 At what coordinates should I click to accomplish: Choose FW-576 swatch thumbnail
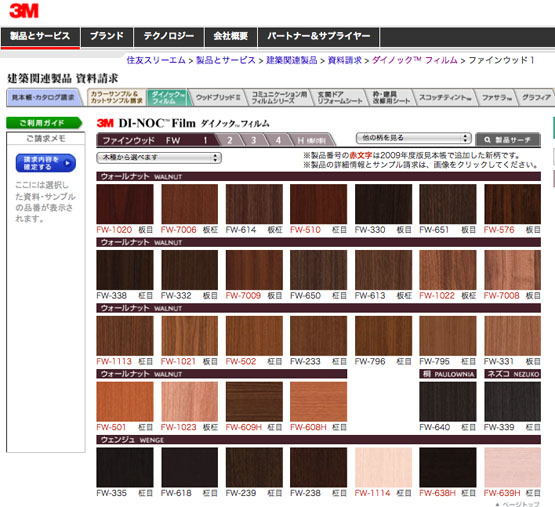pyautogui.click(x=513, y=204)
